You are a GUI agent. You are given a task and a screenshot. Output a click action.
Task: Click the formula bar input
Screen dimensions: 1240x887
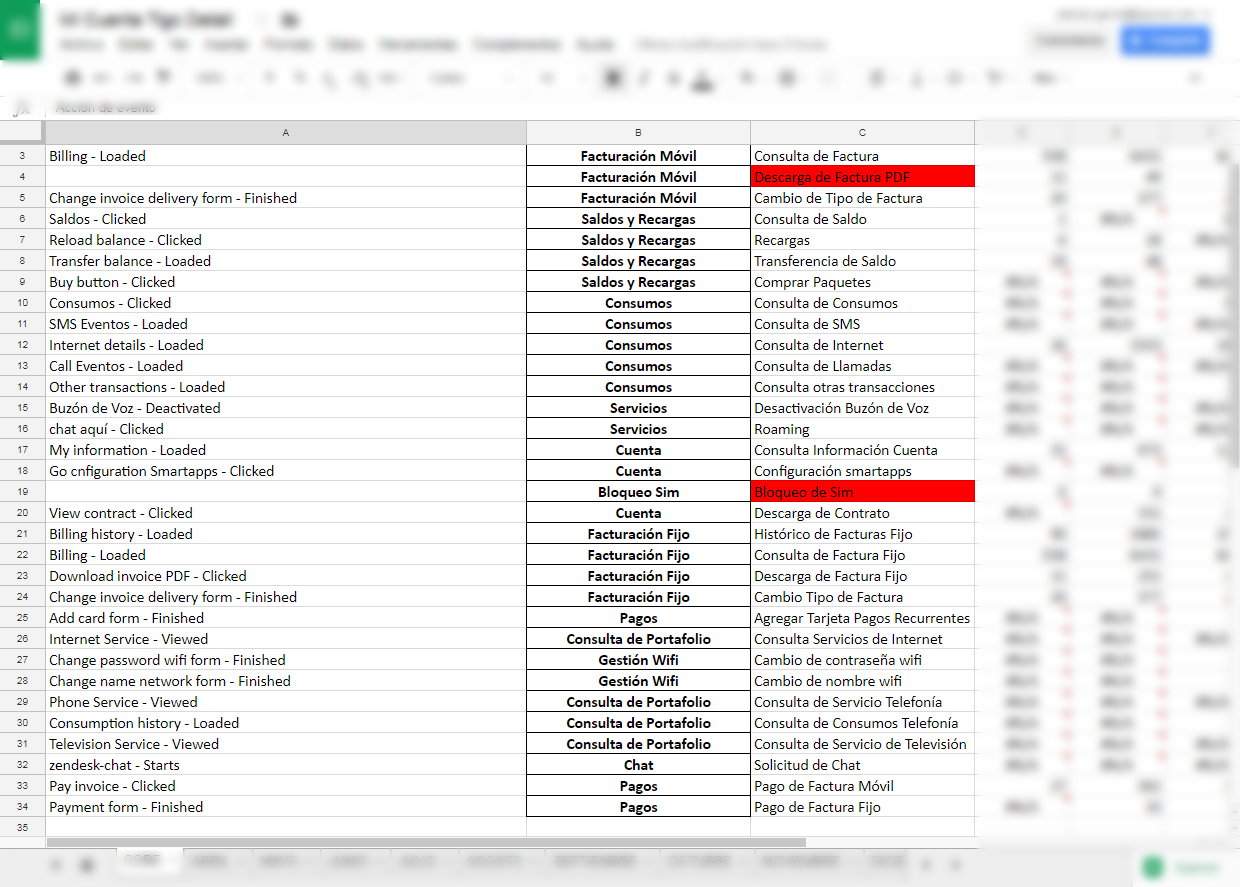click(640, 108)
